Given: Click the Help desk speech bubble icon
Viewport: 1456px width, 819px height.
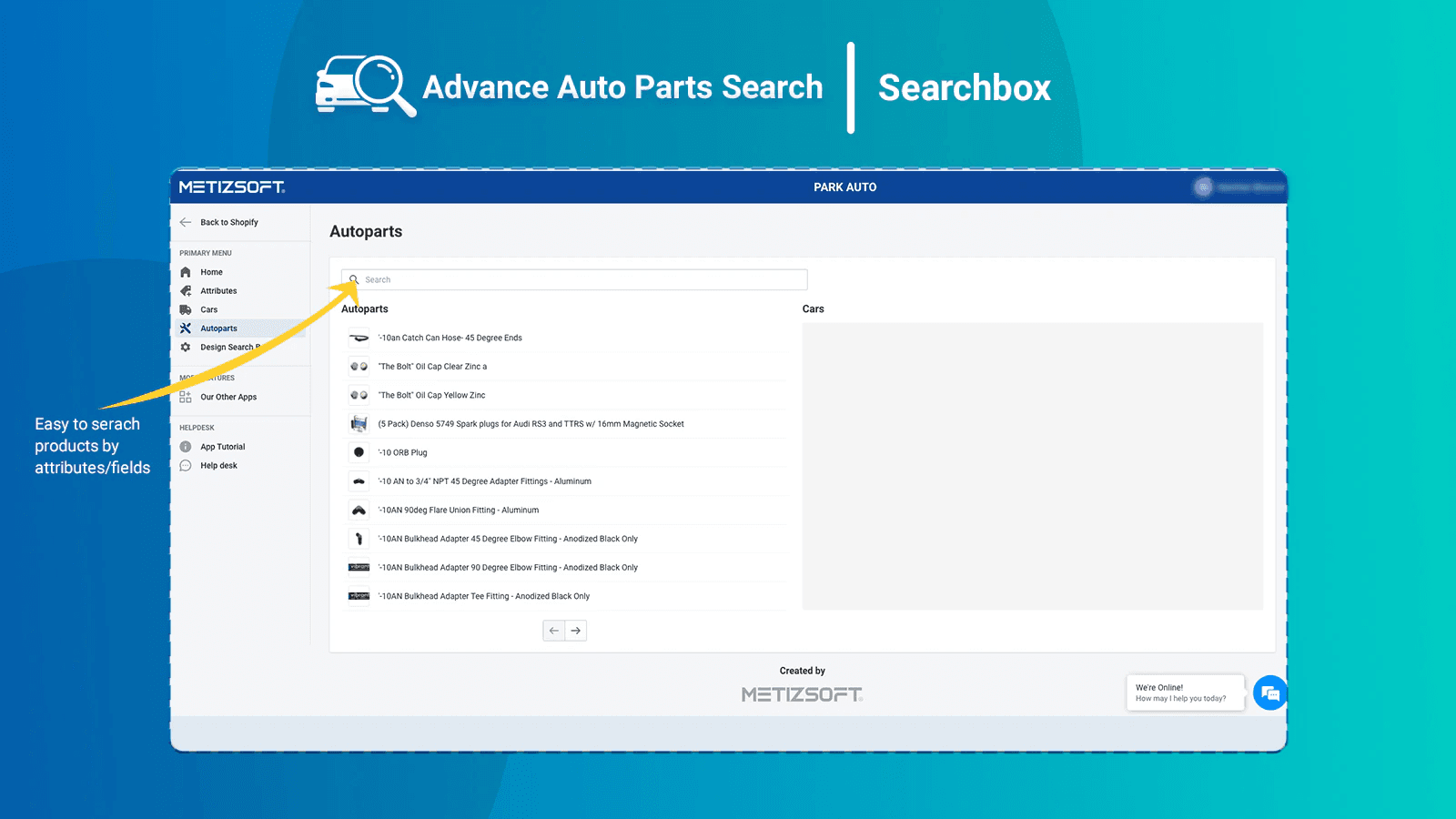Looking at the screenshot, I should point(187,465).
